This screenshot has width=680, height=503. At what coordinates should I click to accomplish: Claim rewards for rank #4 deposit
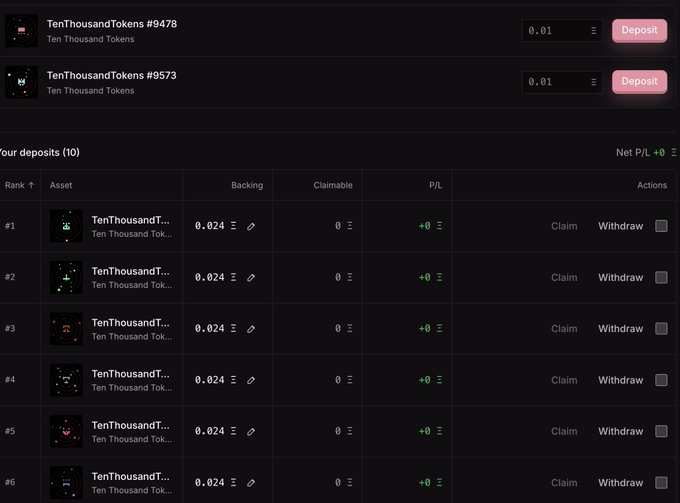coord(564,380)
